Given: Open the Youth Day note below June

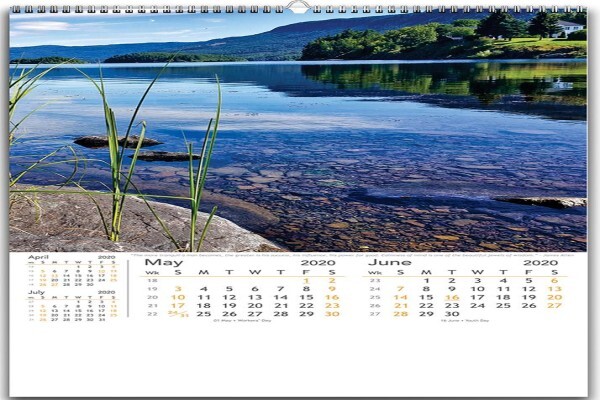Looking at the screenshot, I should [465, 321].
